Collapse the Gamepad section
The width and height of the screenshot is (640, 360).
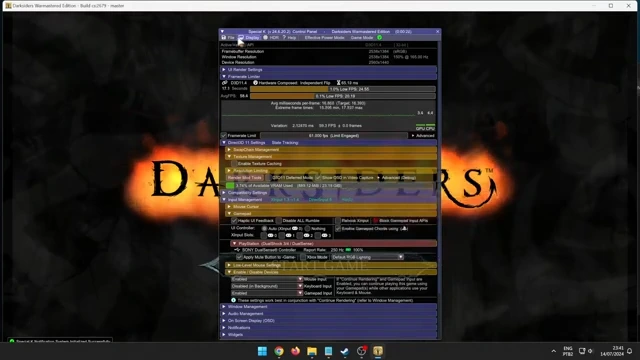click(331, 214)
